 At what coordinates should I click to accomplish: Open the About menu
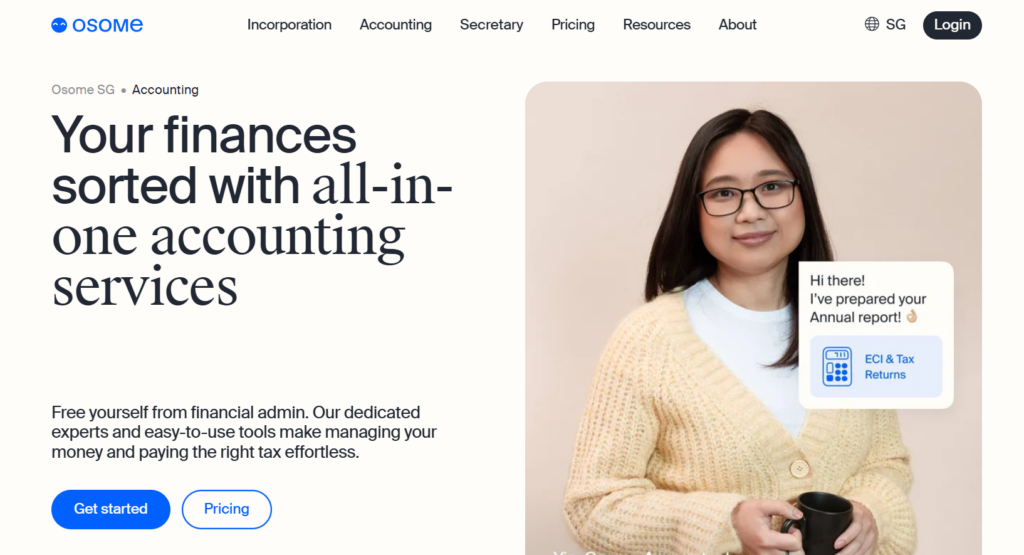[x=737, y=25]
